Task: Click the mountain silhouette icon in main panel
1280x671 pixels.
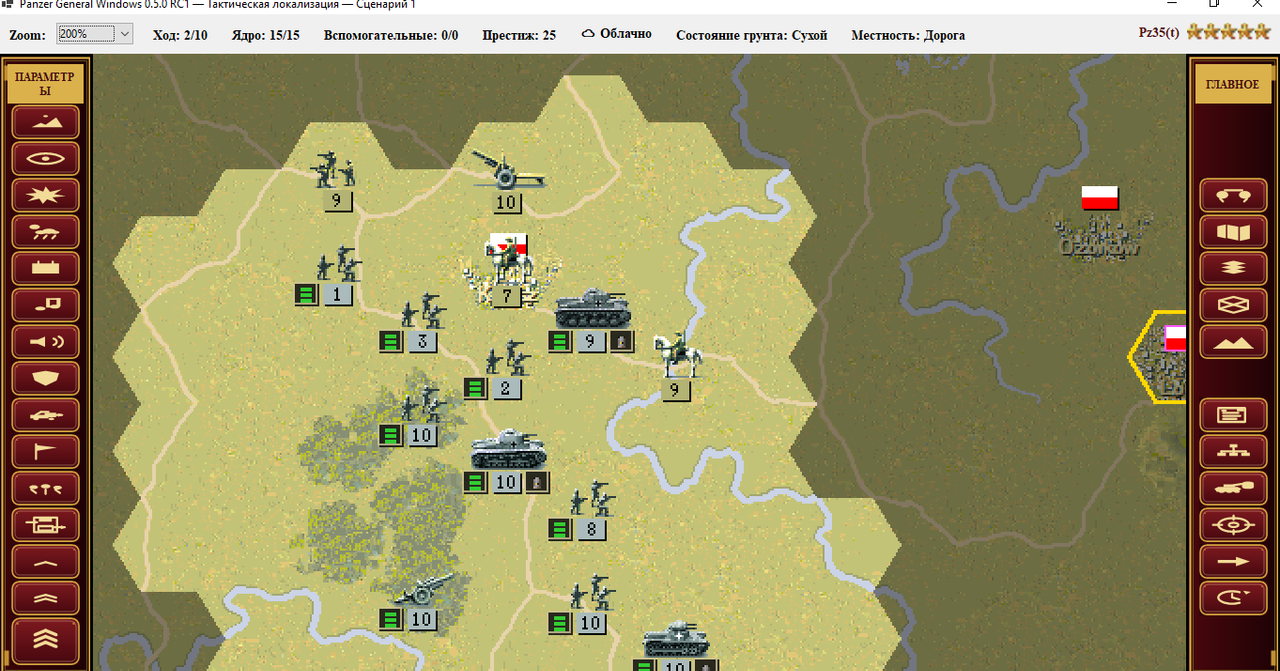Action: pos(1232,342)
